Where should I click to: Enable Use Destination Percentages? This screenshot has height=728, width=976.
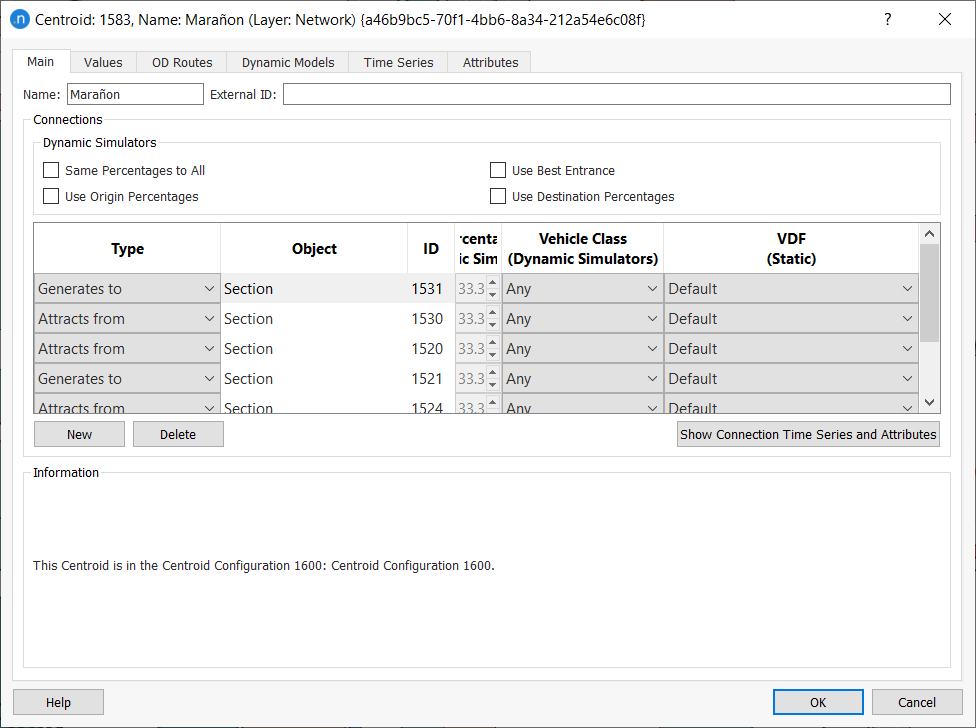click(x=498, y=195)
